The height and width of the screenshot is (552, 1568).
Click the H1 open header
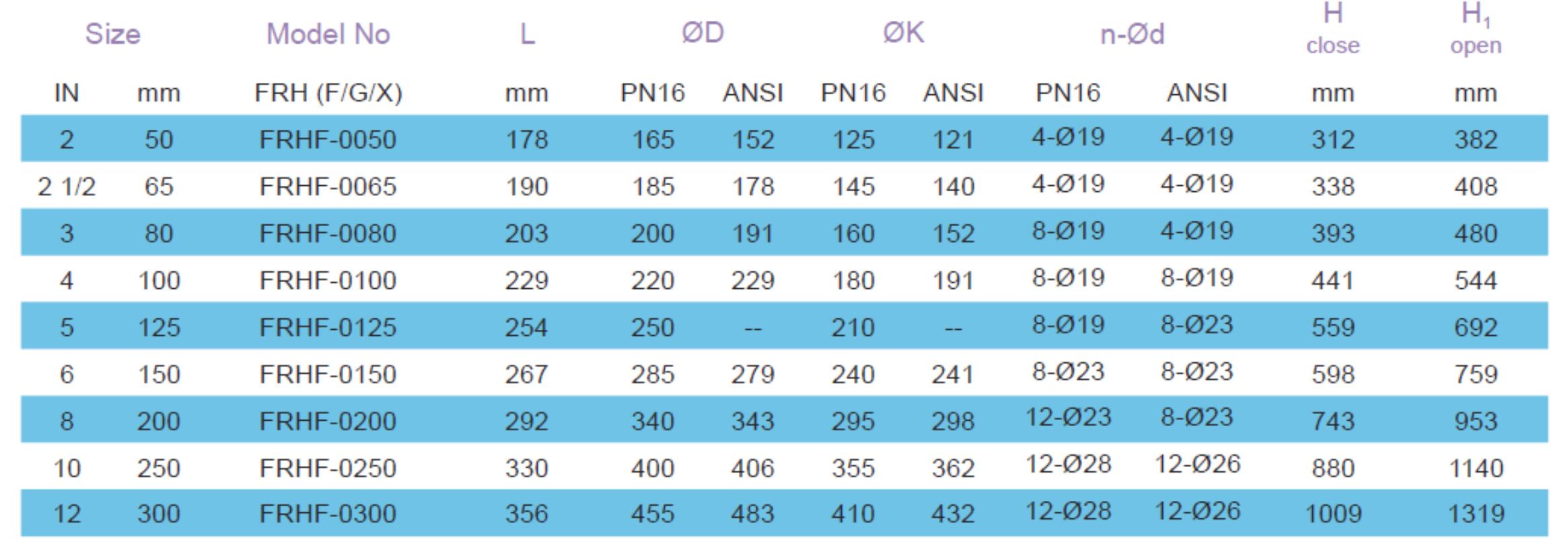tap(1476, 28)
